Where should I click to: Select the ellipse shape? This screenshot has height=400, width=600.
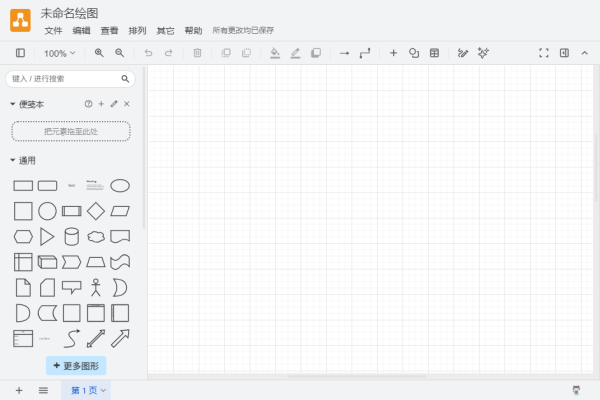(x=120, y=186)
